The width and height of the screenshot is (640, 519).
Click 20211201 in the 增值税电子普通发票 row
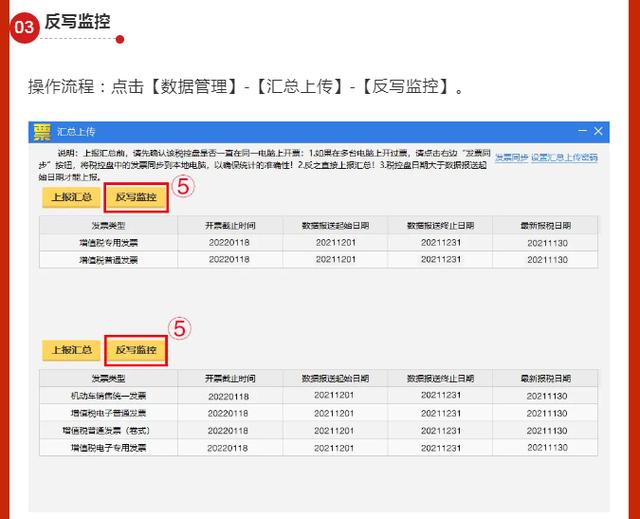click(x=334, y=414)
